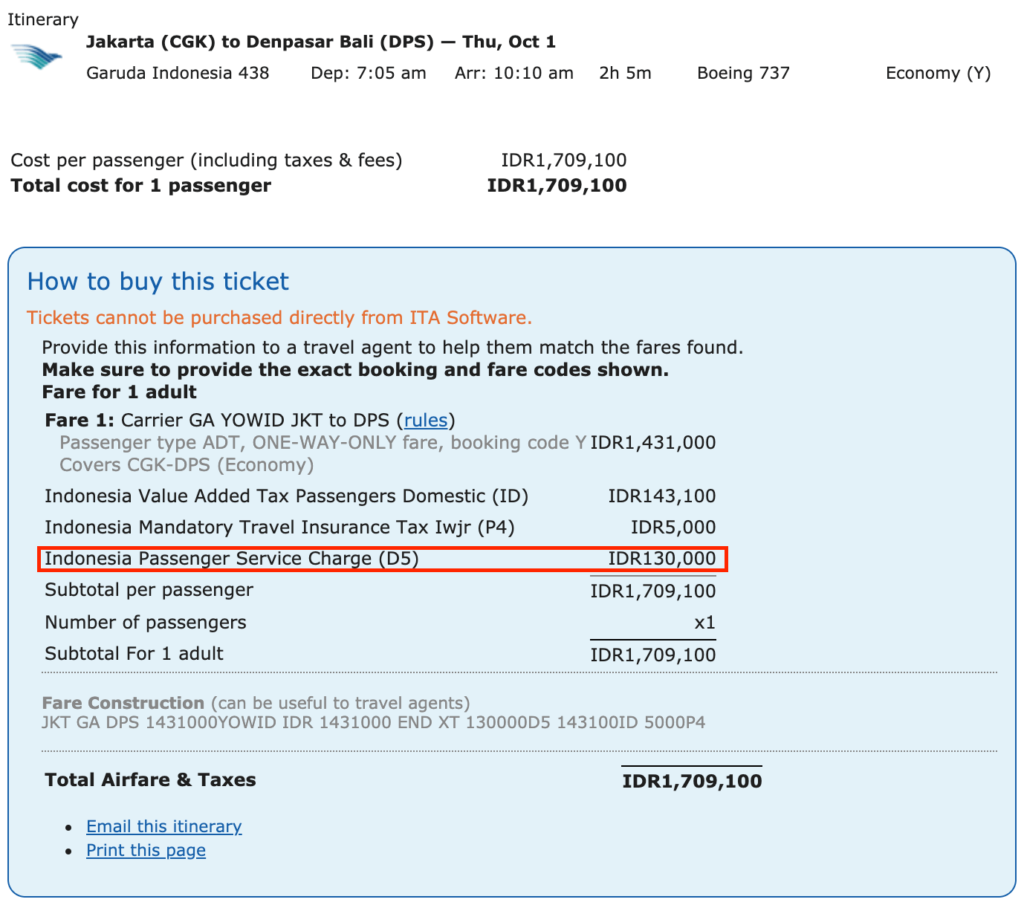This screenshot has height=905, width=1024.
Task: Select flight duration '2h 5m'
Action: click(x=625, y=72)
